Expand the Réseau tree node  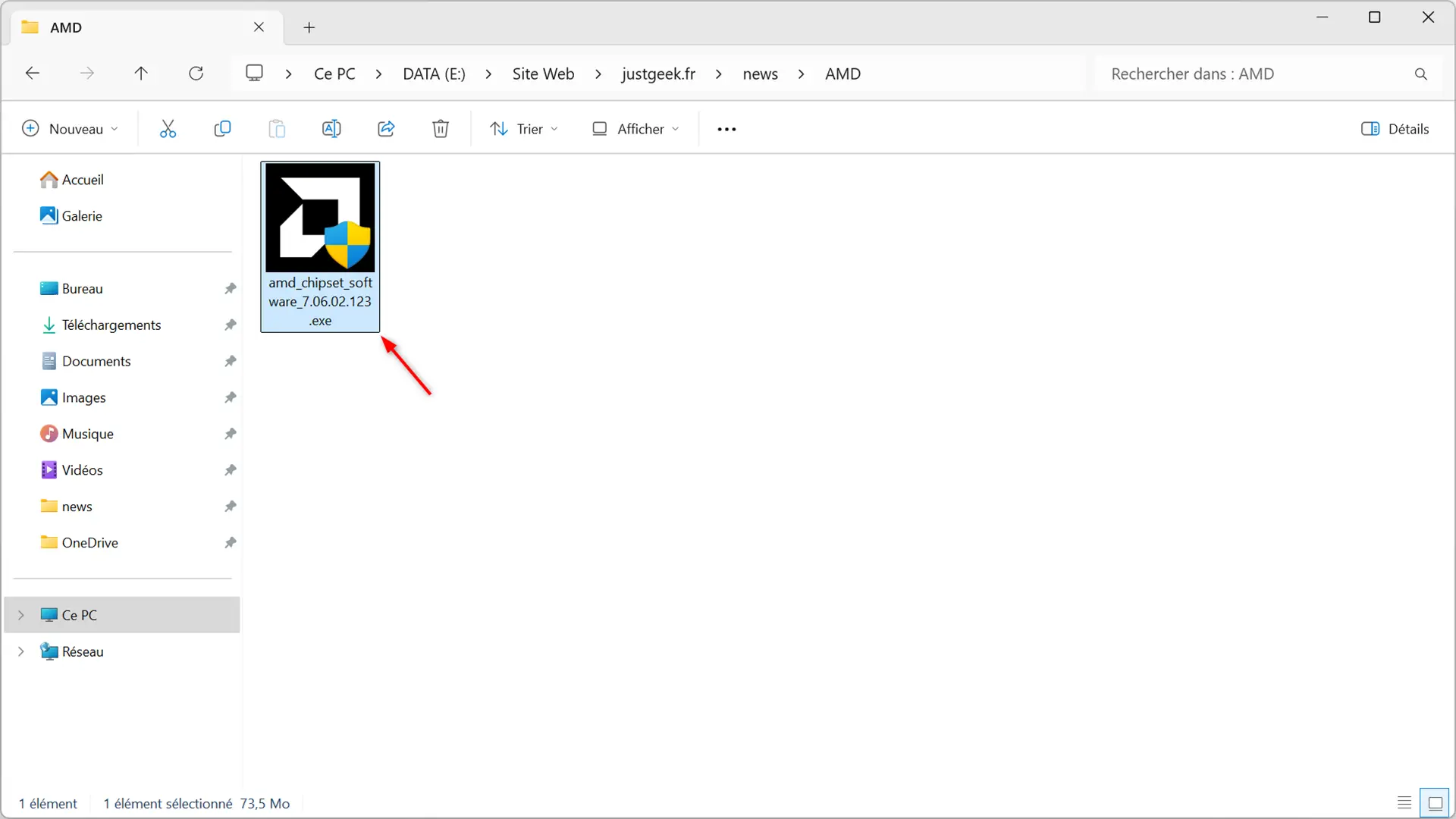21,651
